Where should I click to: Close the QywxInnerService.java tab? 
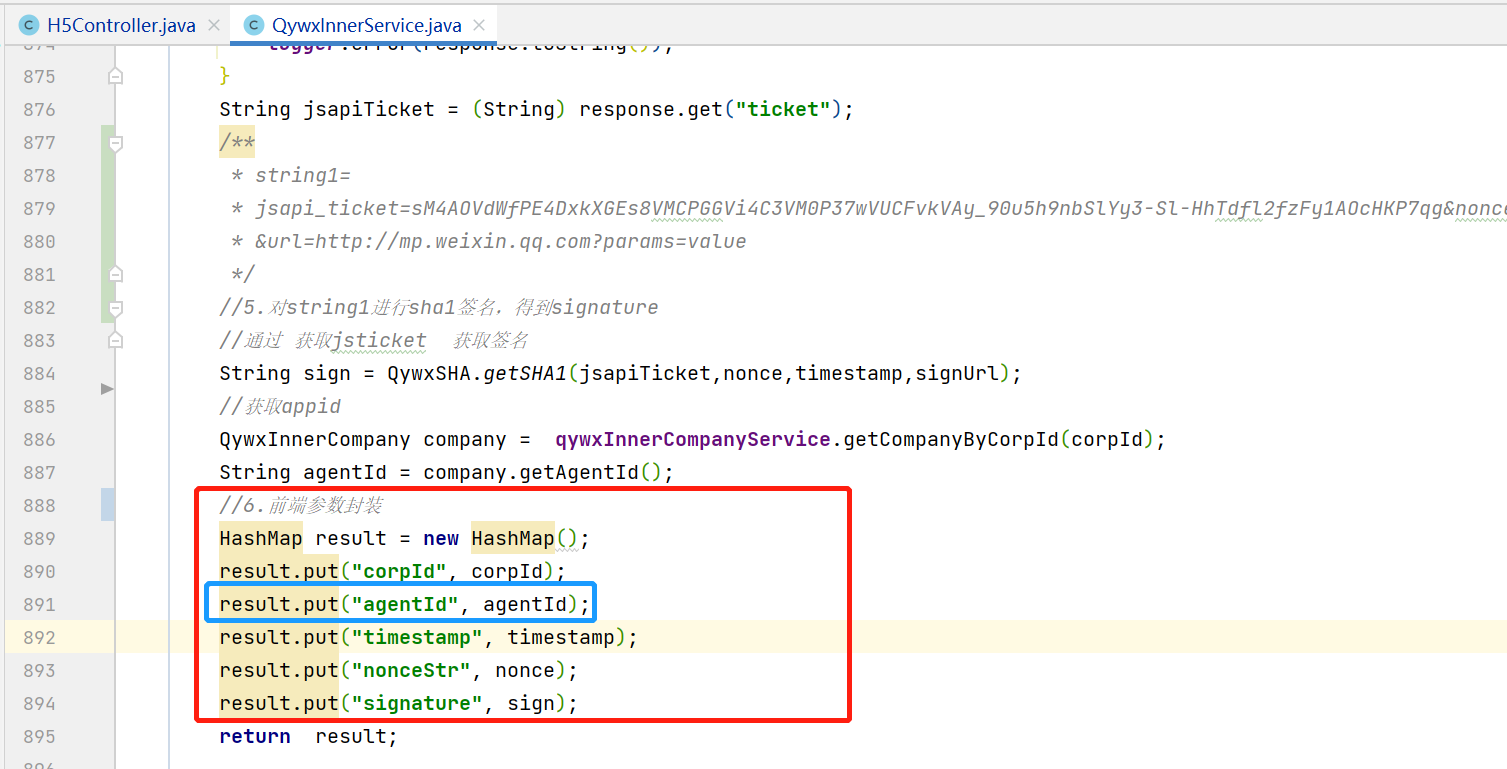[x=479, y=25]
